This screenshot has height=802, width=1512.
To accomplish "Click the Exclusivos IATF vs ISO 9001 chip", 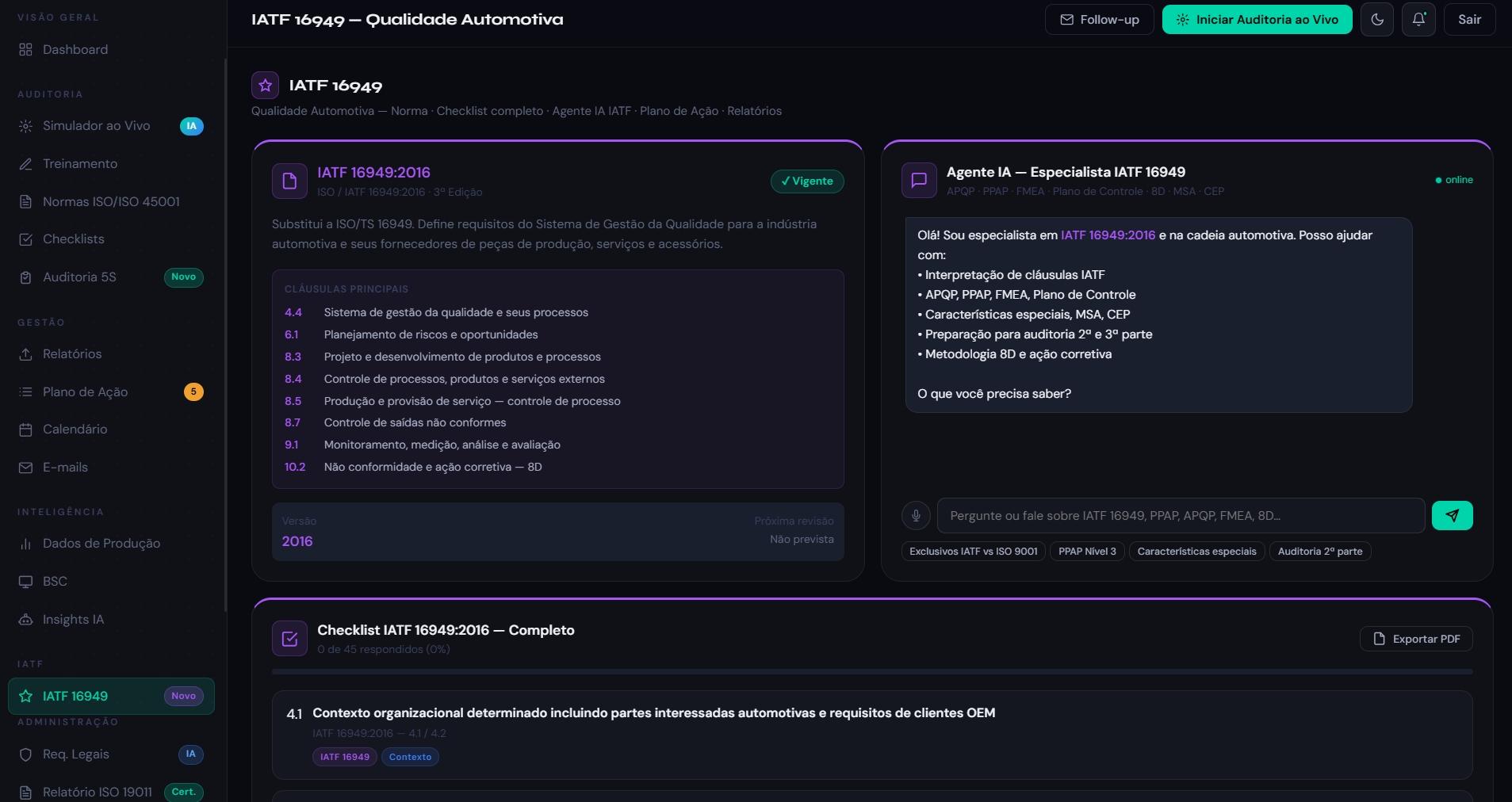I will (x=973, y=552).
